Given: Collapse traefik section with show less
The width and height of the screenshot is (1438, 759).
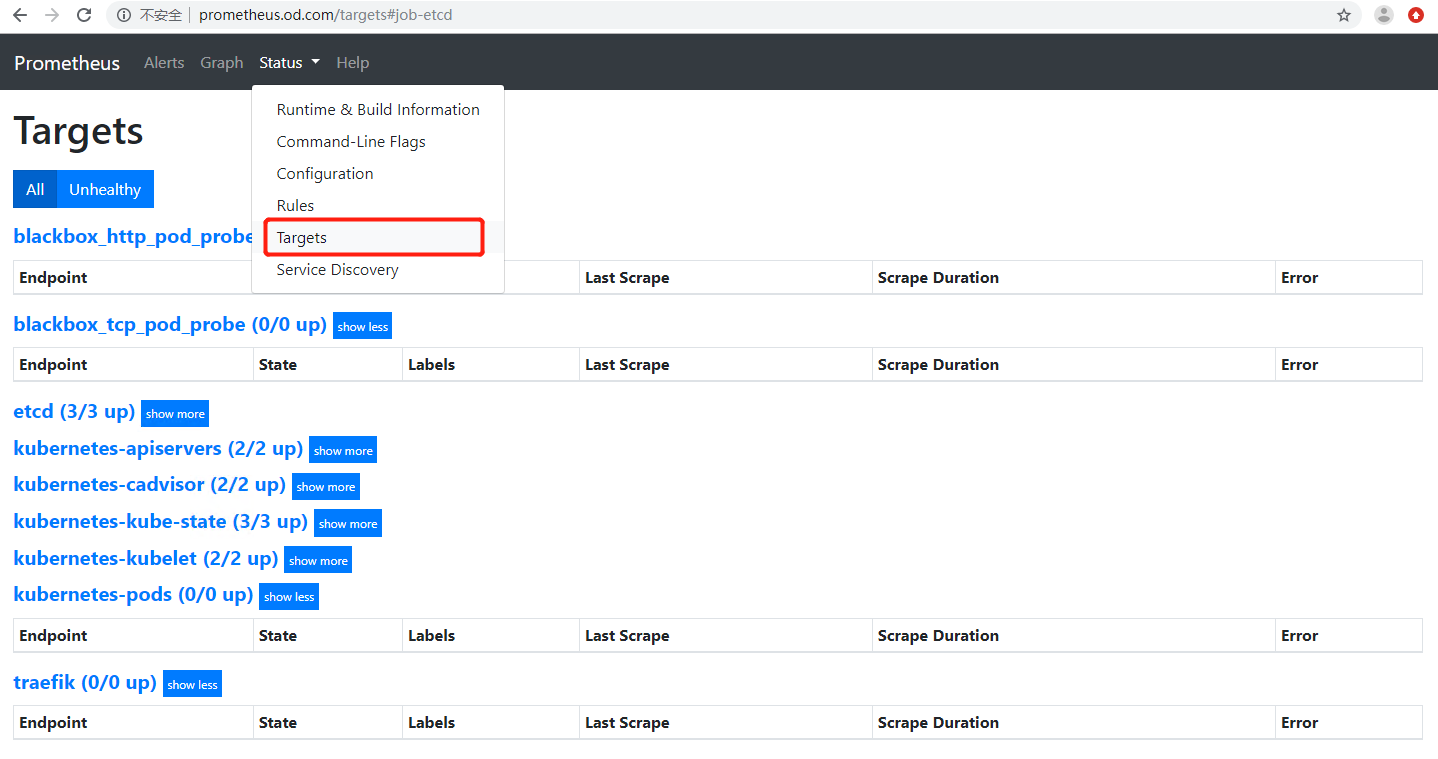Looking at the screenshot, I should pyautogui.click(x=192, y=685).
